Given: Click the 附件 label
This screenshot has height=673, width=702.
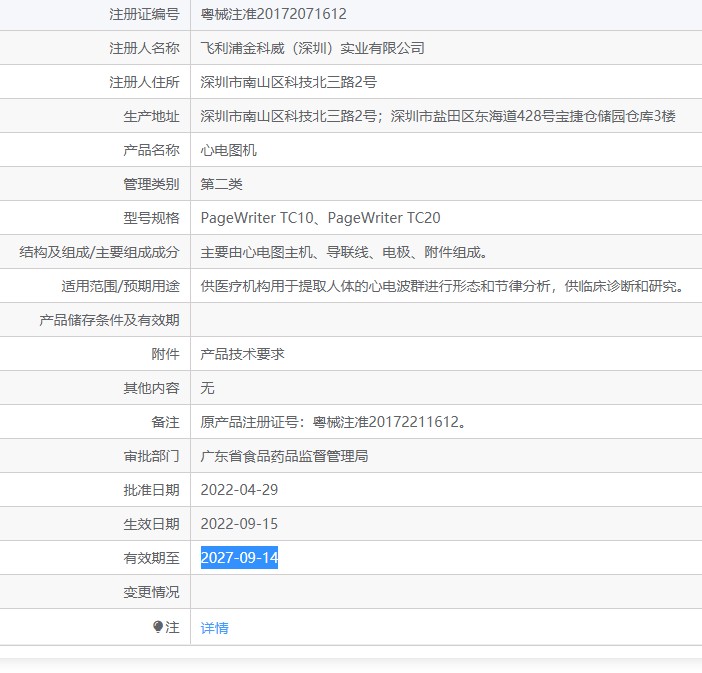Looking at the screenshot, I should pos(165,354).
